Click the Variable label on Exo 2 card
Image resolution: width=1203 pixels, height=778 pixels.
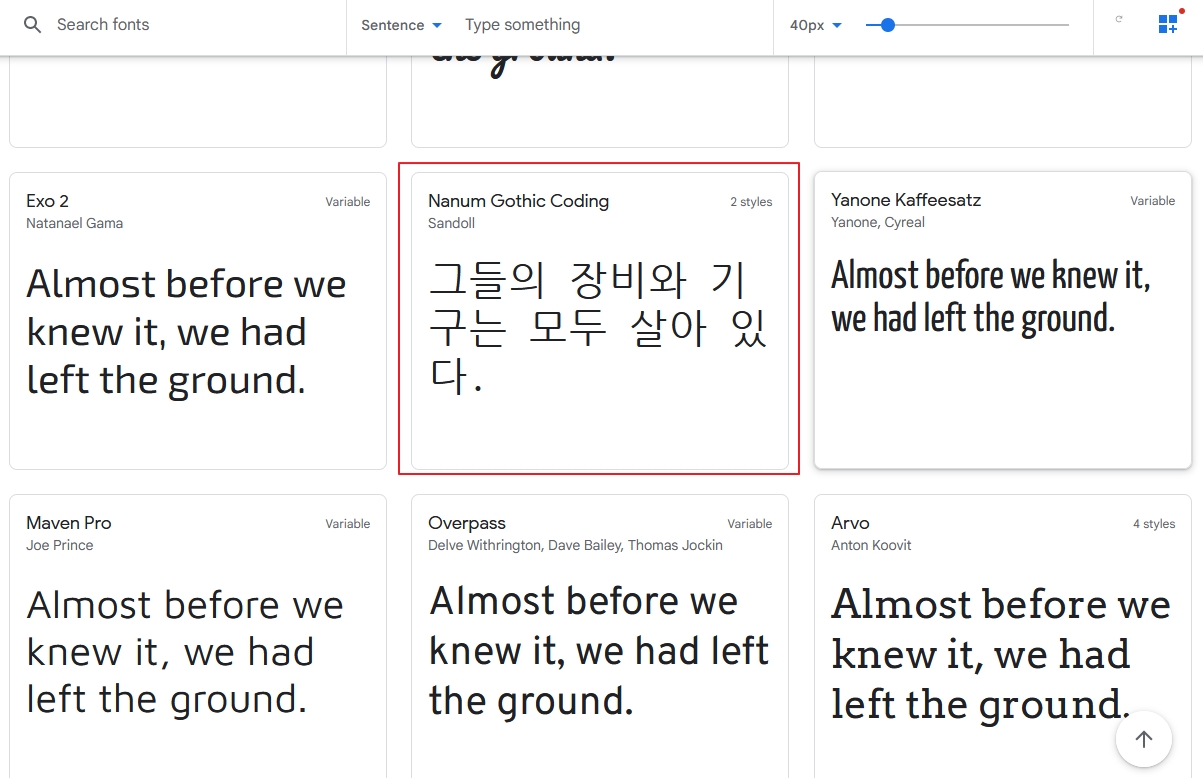click(x=348, y=202)
